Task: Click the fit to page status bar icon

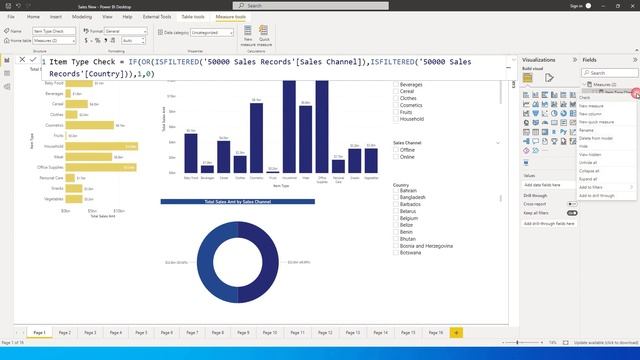Action: click(566, 343)
